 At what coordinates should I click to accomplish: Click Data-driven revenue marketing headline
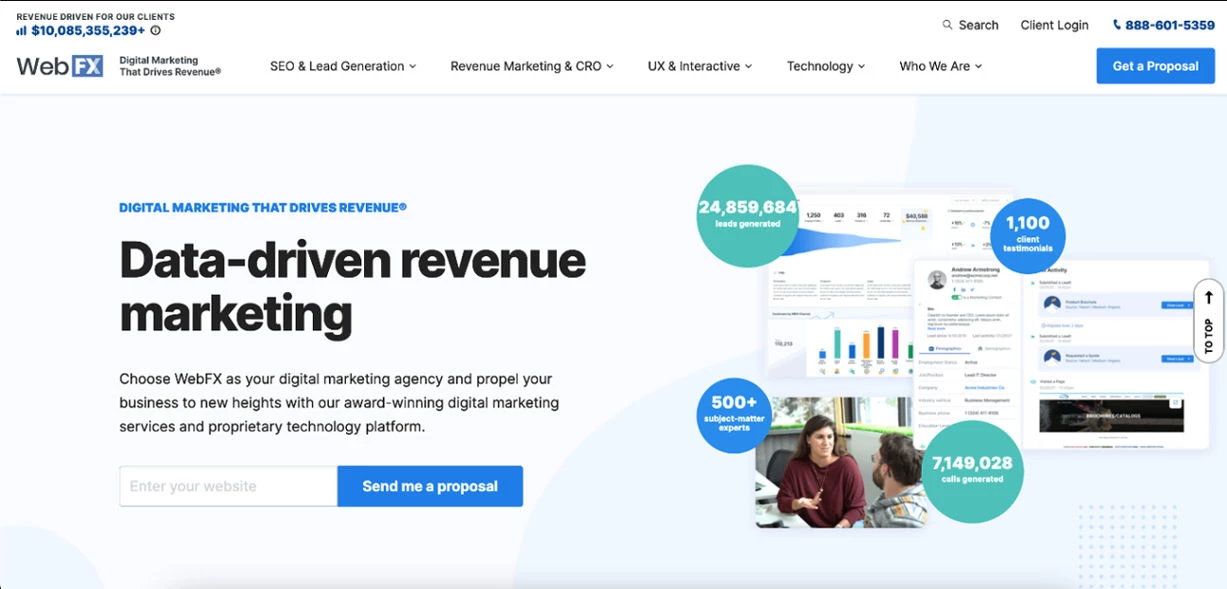pyautogui.click(x=352, y=287)
